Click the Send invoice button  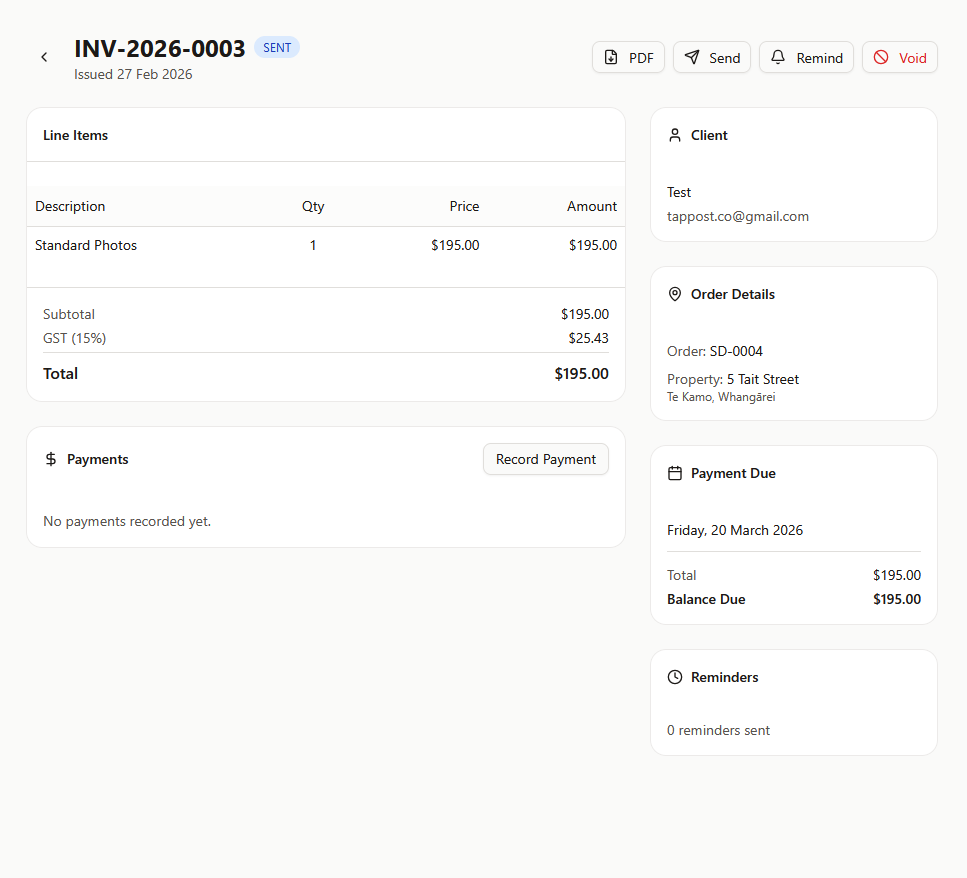[711, 58]
